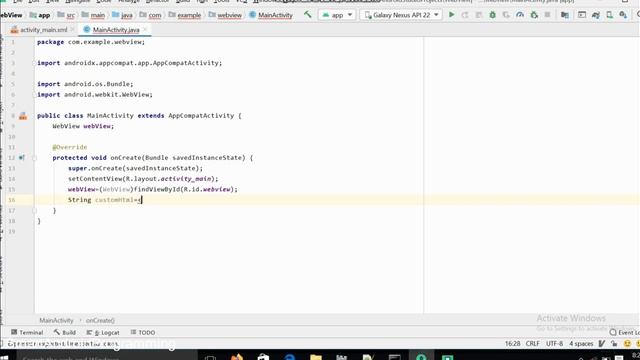Click the java breadcrumb folder
Screen dimensions: 640x360
tap(122, 15)
